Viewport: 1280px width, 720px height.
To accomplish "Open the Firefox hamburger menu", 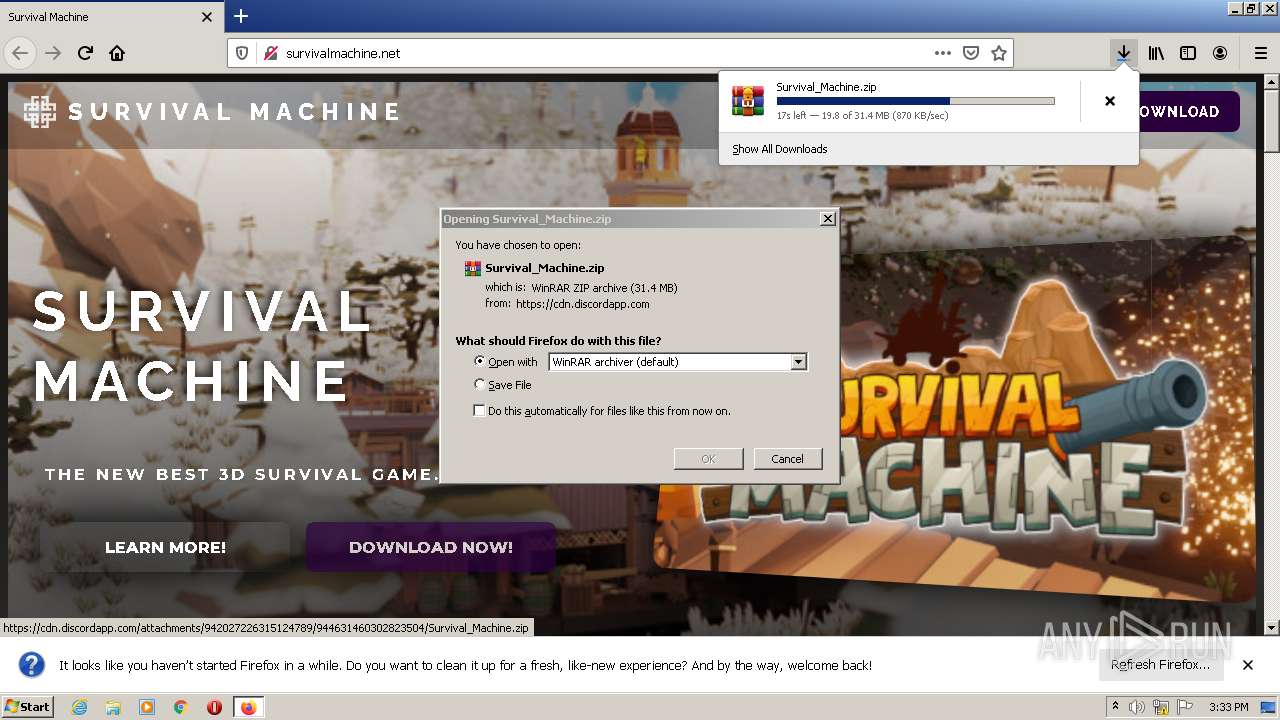I will point(1261,53).
